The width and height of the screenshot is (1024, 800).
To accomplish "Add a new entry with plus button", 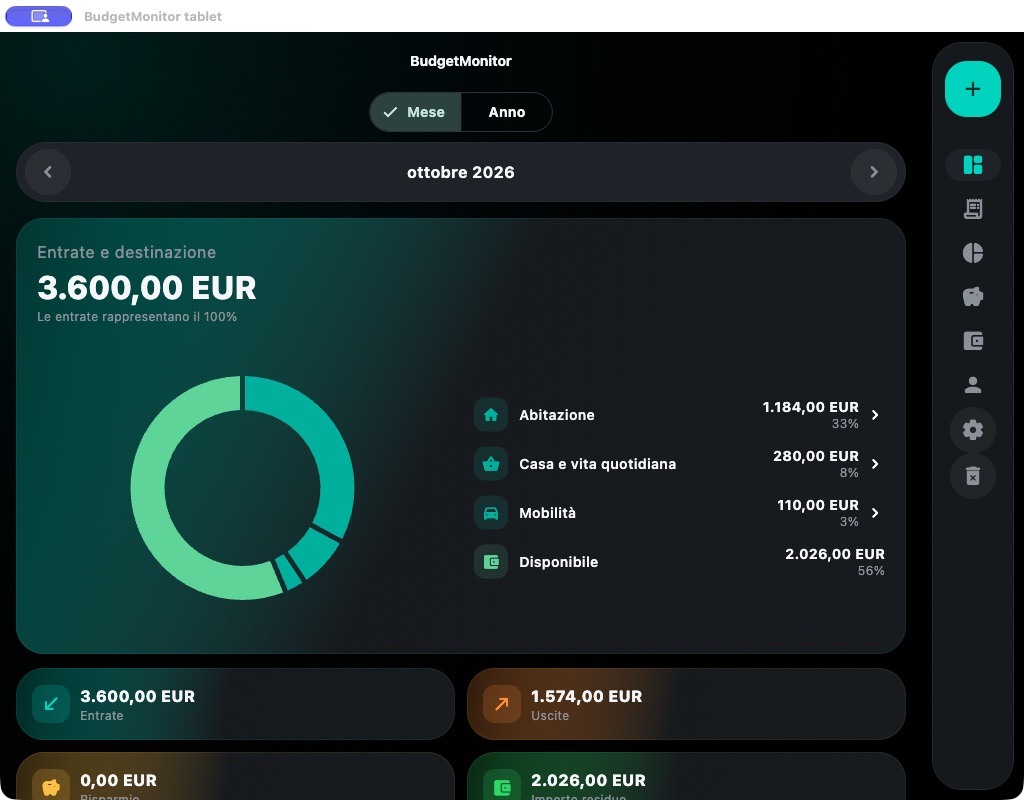I will tap(972, 89).
